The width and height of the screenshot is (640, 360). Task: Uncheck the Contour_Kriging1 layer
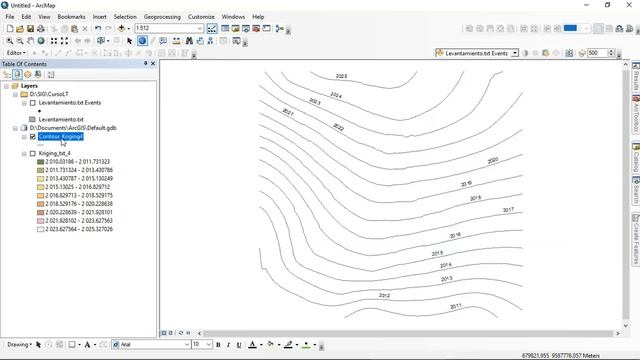[33, 137]
